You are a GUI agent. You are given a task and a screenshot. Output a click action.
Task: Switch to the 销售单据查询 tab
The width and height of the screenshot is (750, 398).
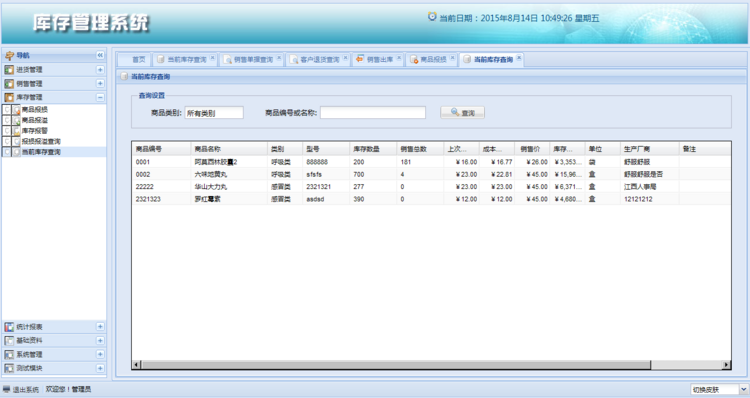[253, 60]
